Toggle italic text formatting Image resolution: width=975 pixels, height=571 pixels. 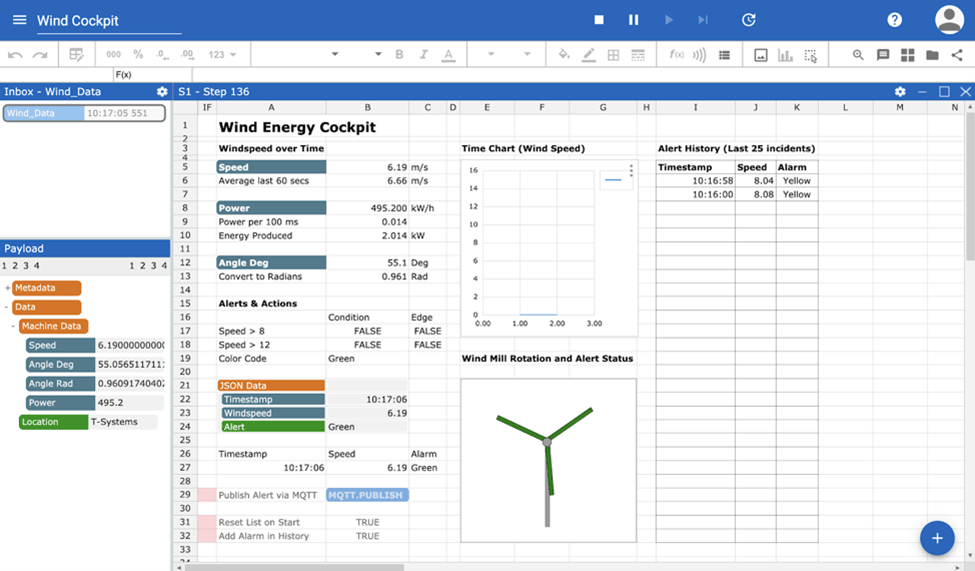424,55
